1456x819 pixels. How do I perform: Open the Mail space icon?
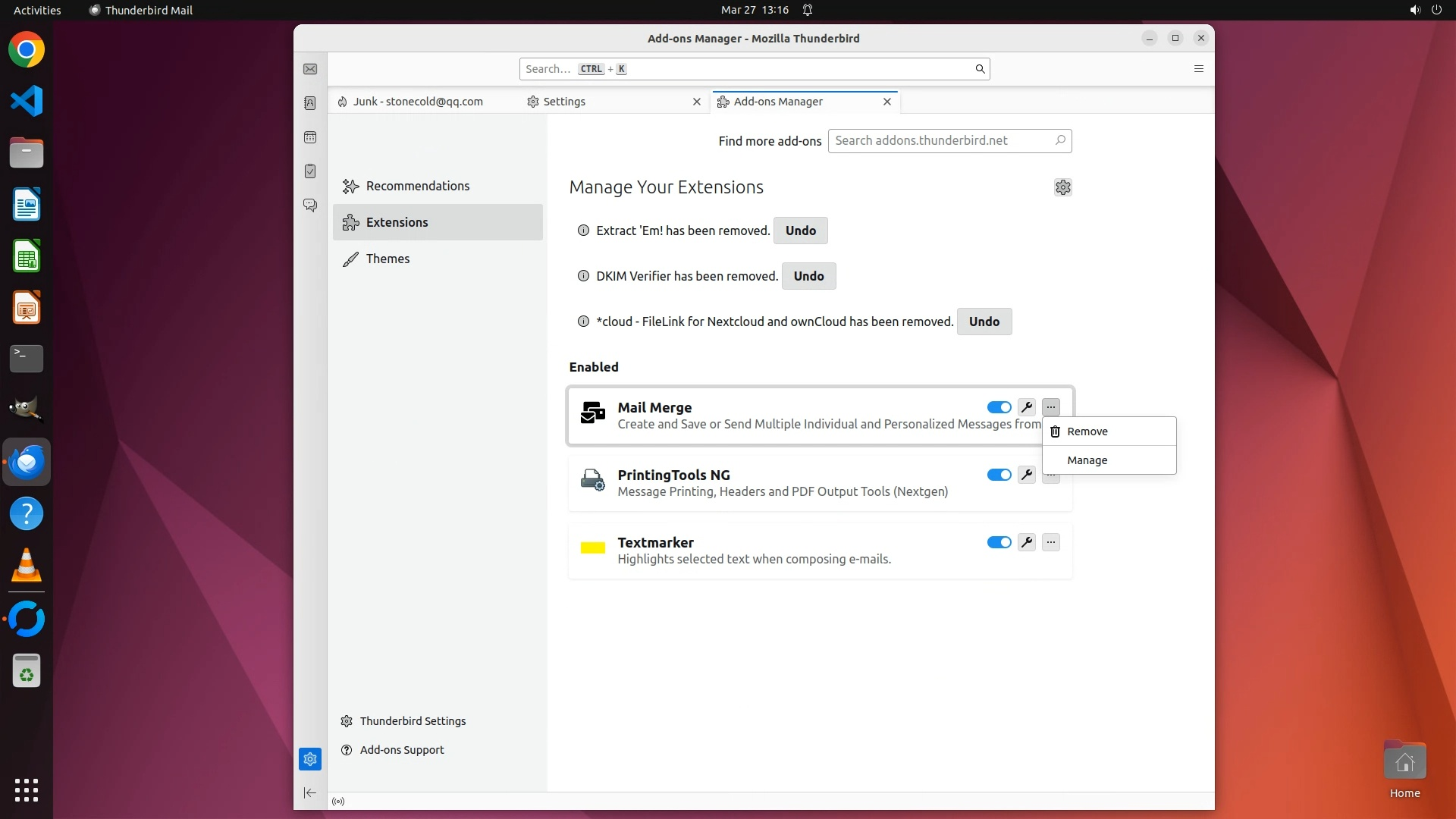(x=310, y=69)
